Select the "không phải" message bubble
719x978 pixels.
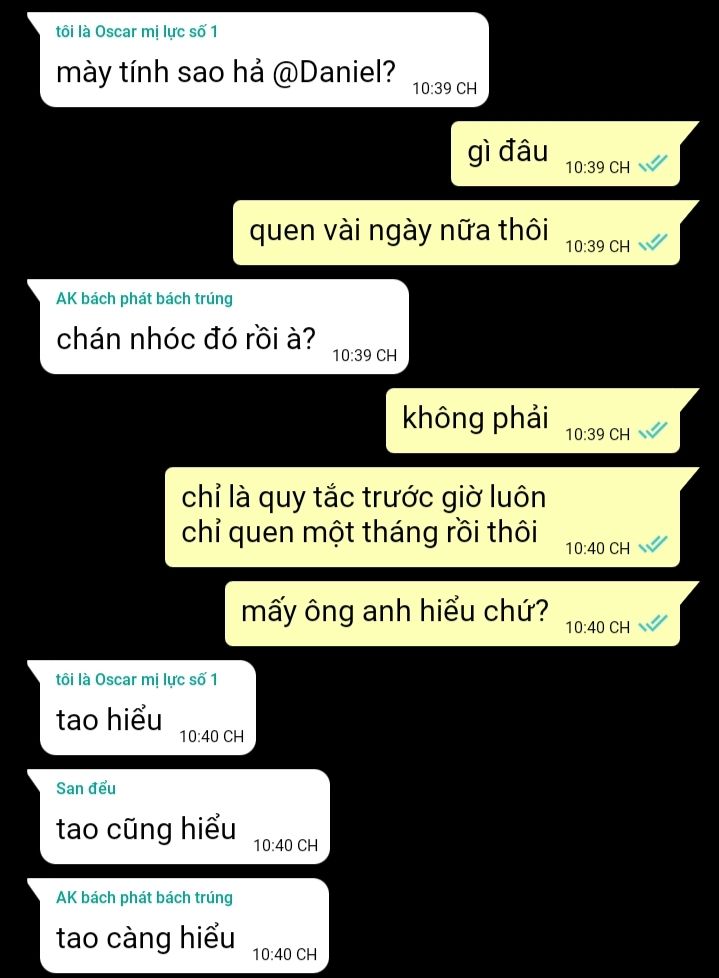pos(533,421)
